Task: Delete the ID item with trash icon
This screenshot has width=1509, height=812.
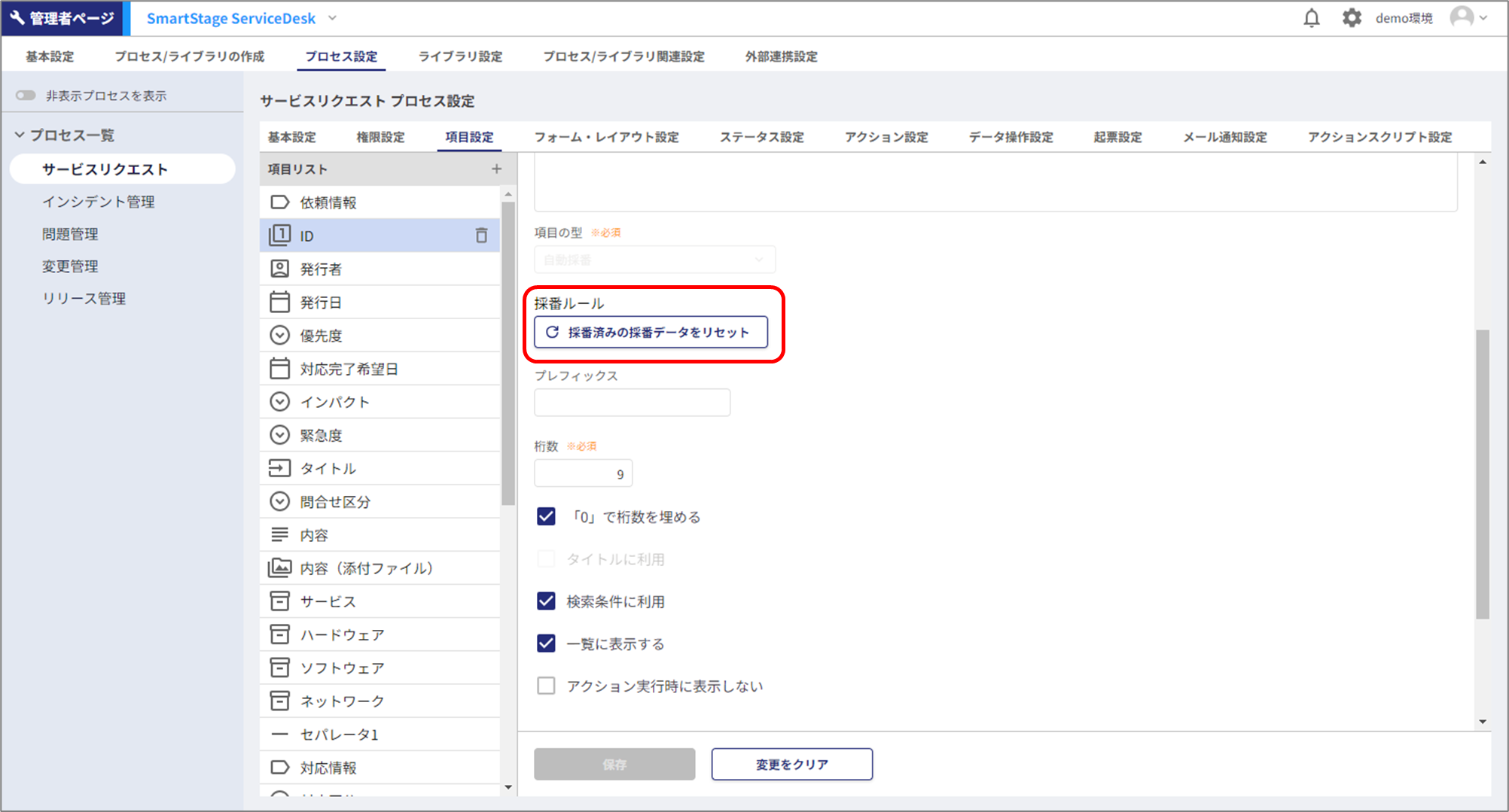Action: pyautogui.click(x=481, y=236)
